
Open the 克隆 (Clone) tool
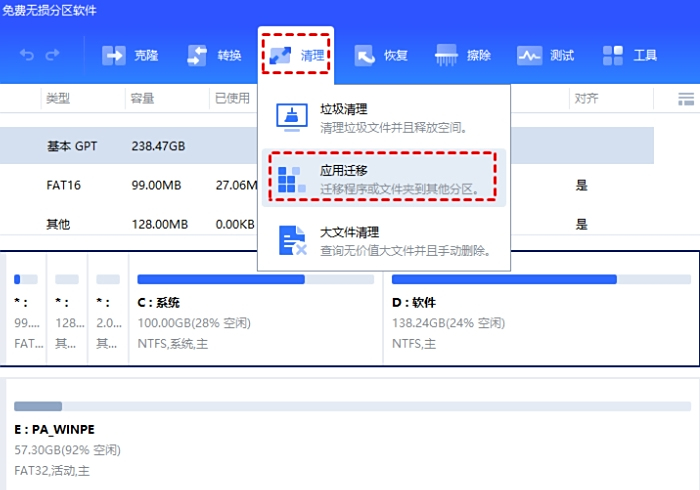point(130,55)
